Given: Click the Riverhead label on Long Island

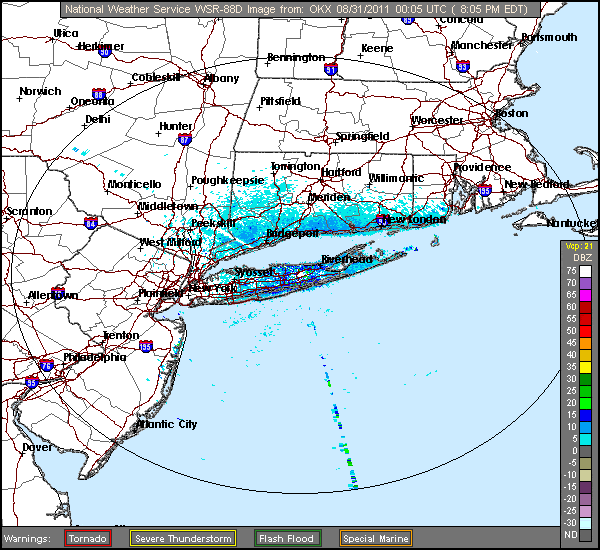Looking at the screenshot, I should tap(347, 259).
